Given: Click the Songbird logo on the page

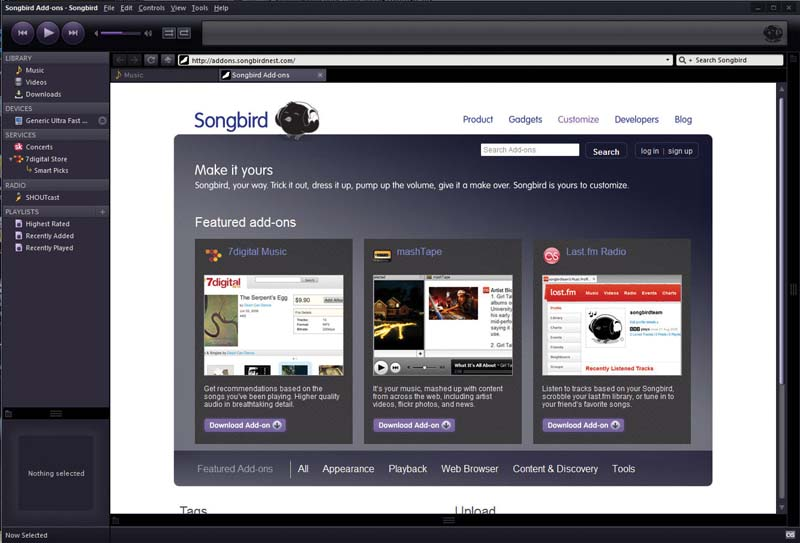Looking at the screenshot, I should click(x=257, y=120).
